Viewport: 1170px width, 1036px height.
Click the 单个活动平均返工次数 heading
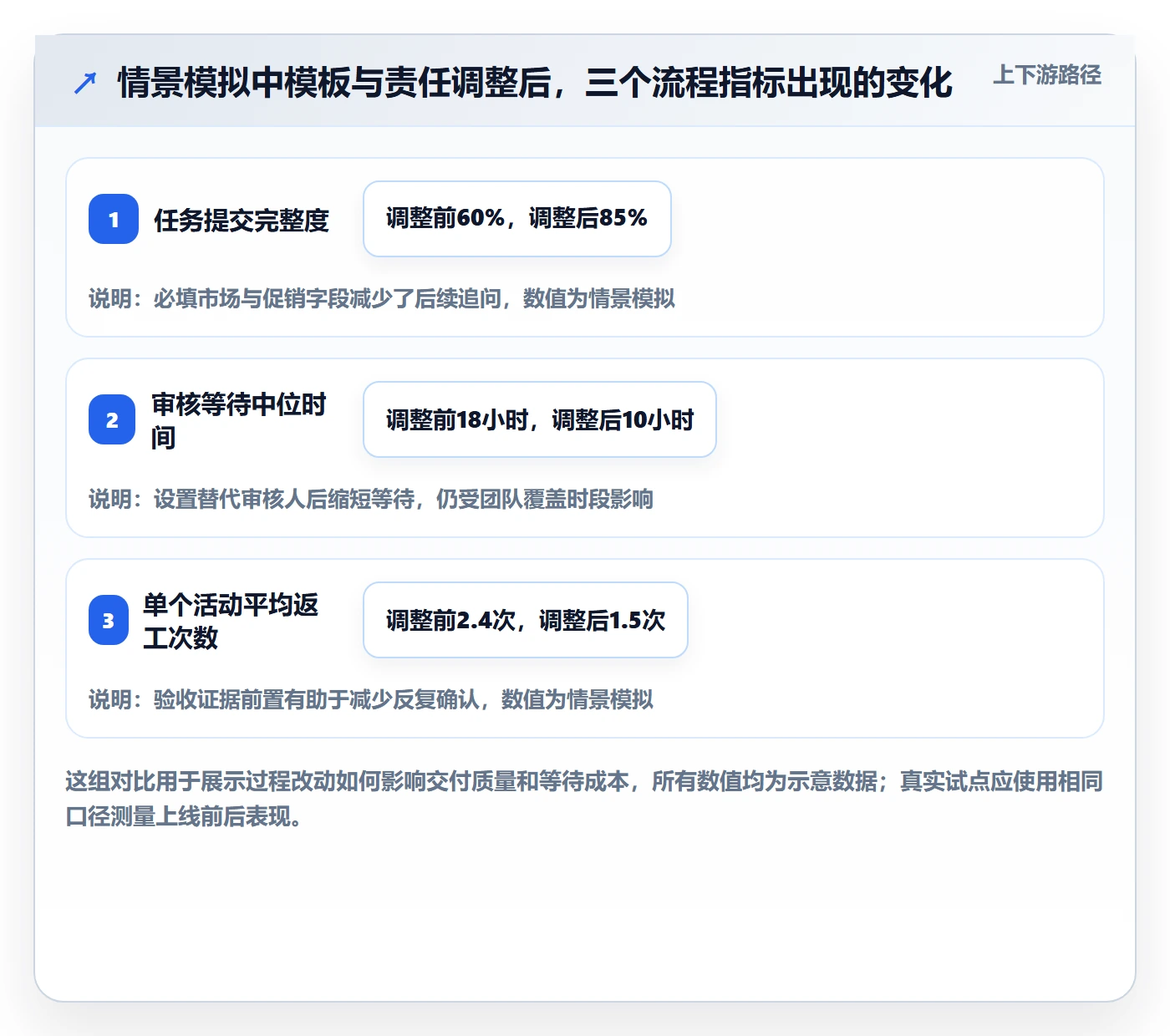tap(231, 621)
